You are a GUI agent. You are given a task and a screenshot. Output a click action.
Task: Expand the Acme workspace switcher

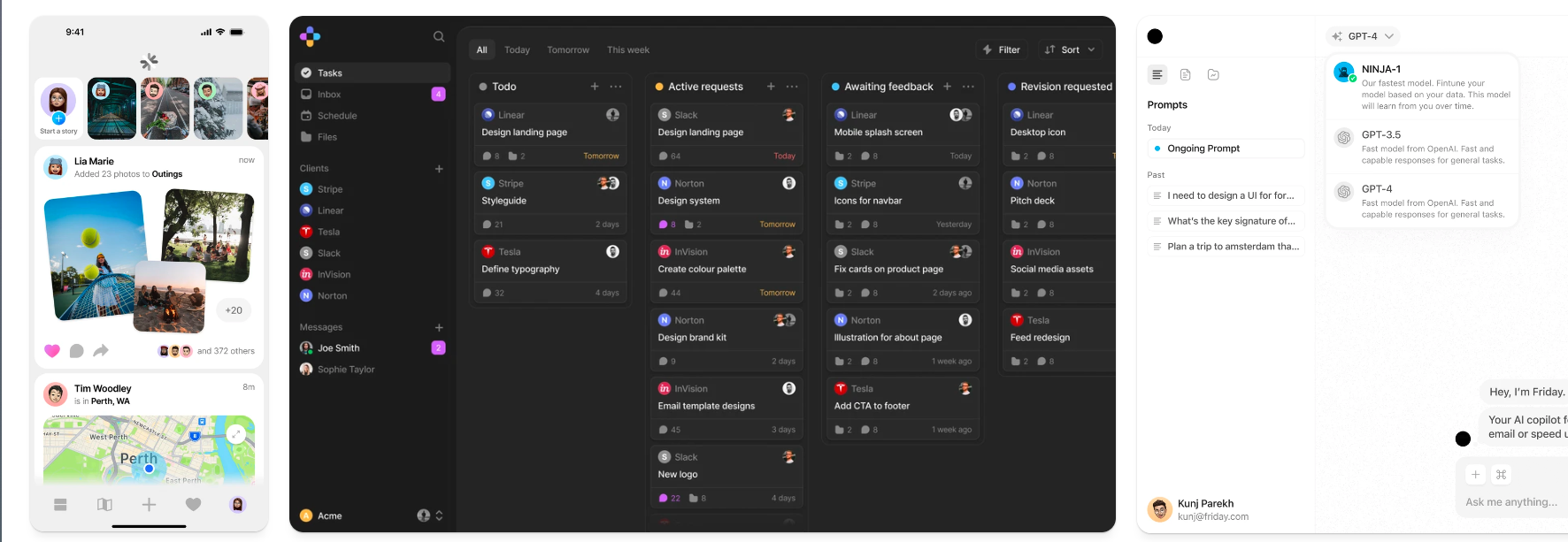(x=439, y=515)
